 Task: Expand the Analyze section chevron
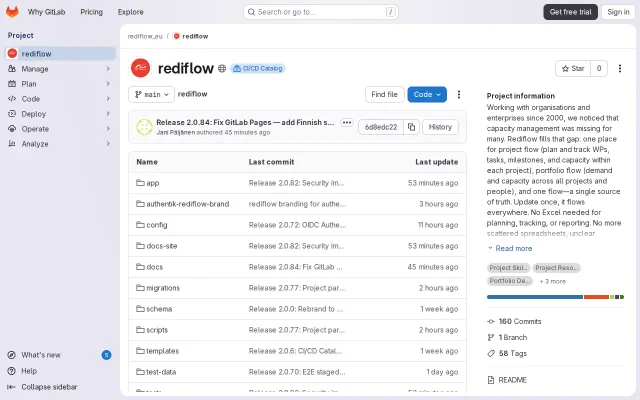click(x=108, y=144)
